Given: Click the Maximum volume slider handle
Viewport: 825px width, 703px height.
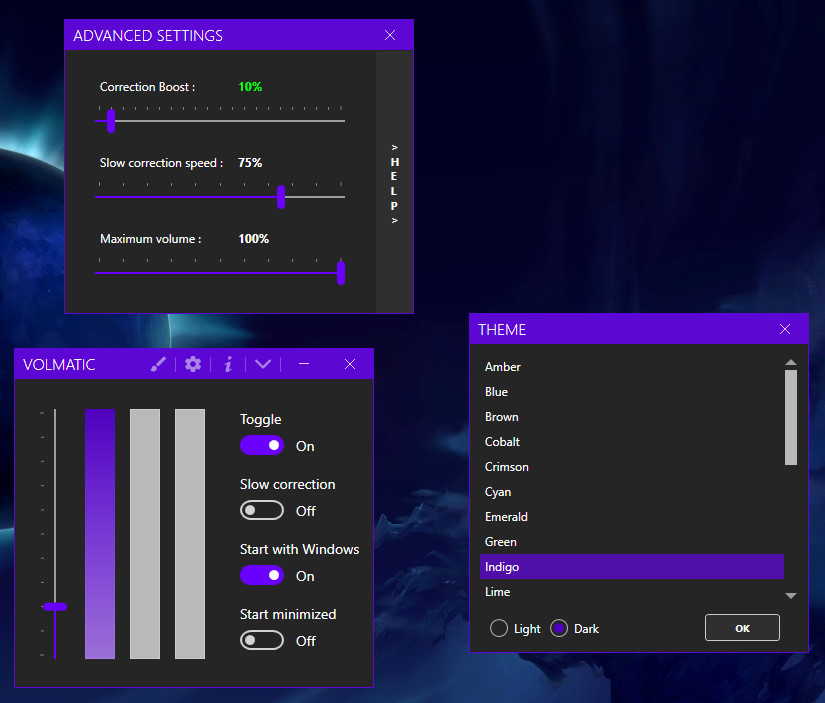Looking at the screenshot, I should (341, 272).
